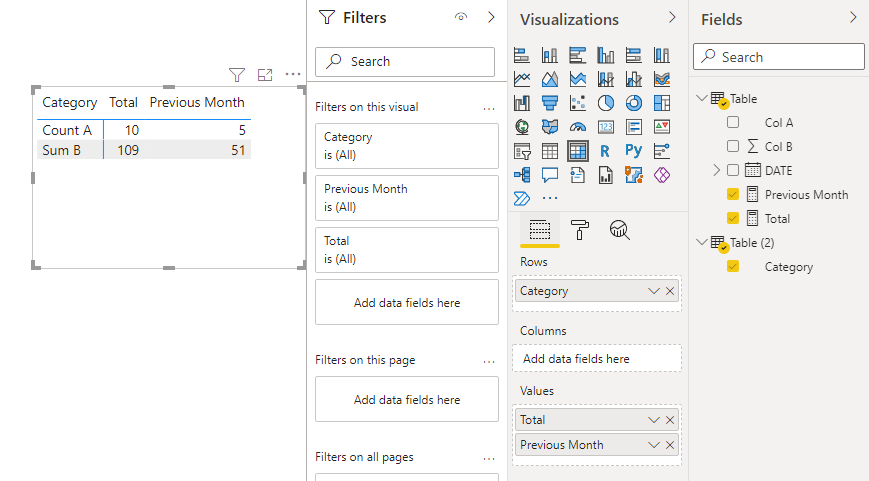This screenshot has width=869, height=481.
Task: Select the 100% stacked bar chart visual
Action: tap(633, 55)
